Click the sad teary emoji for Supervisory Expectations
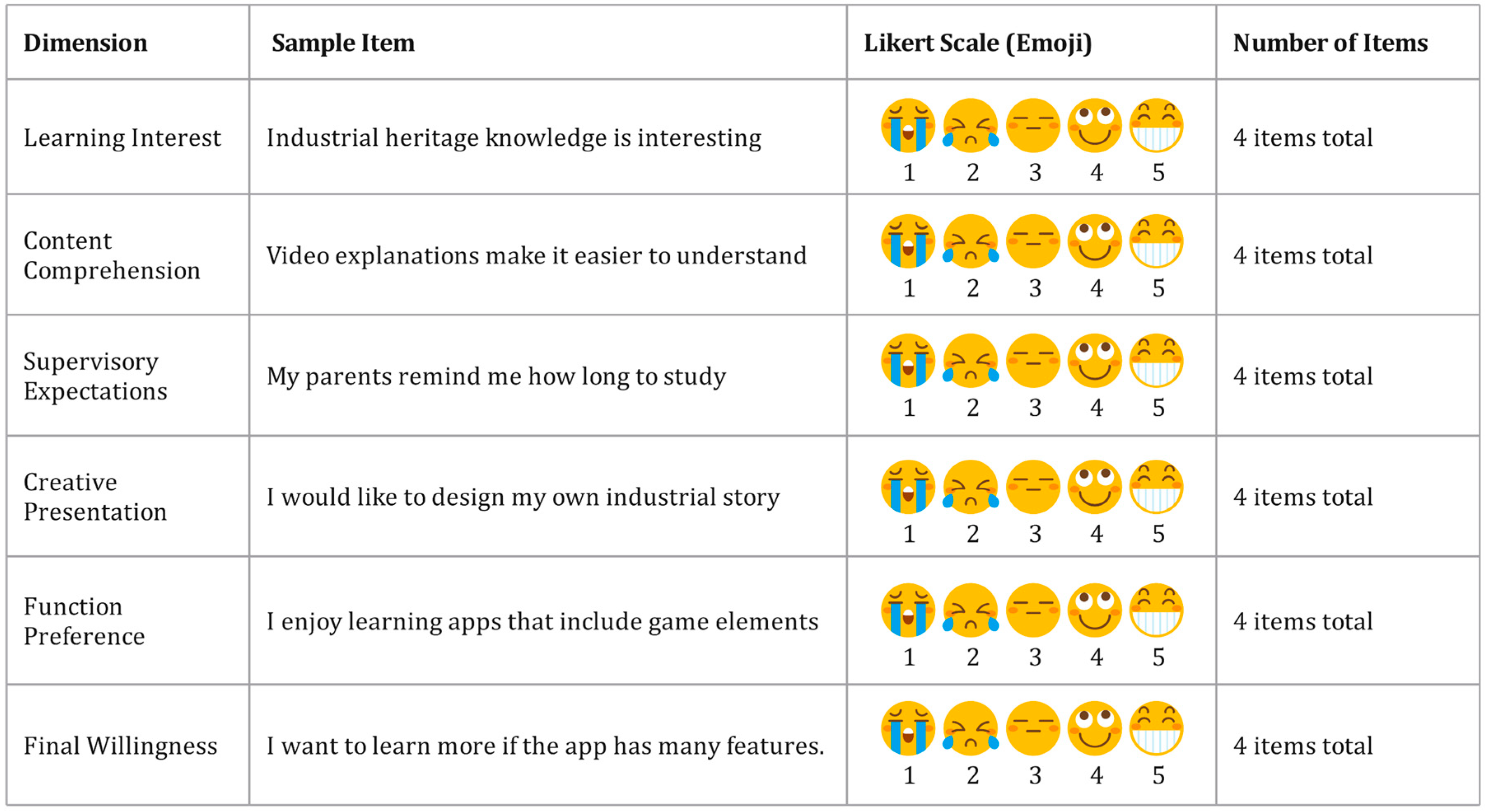1485x812 pixels. pyautogui.click(x=971, y=360)
